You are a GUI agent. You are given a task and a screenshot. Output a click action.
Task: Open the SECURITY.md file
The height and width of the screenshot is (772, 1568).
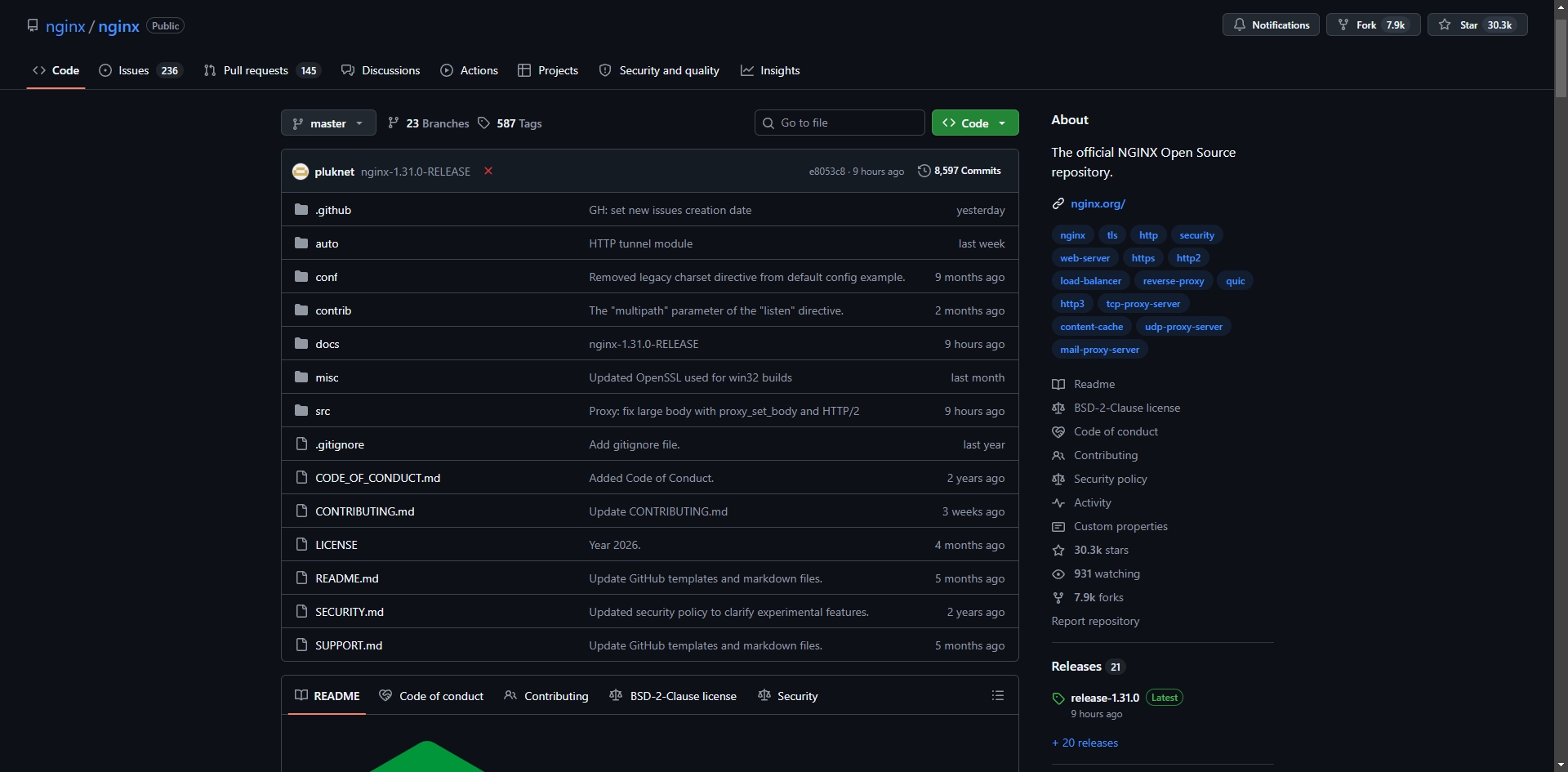[350, 612]
